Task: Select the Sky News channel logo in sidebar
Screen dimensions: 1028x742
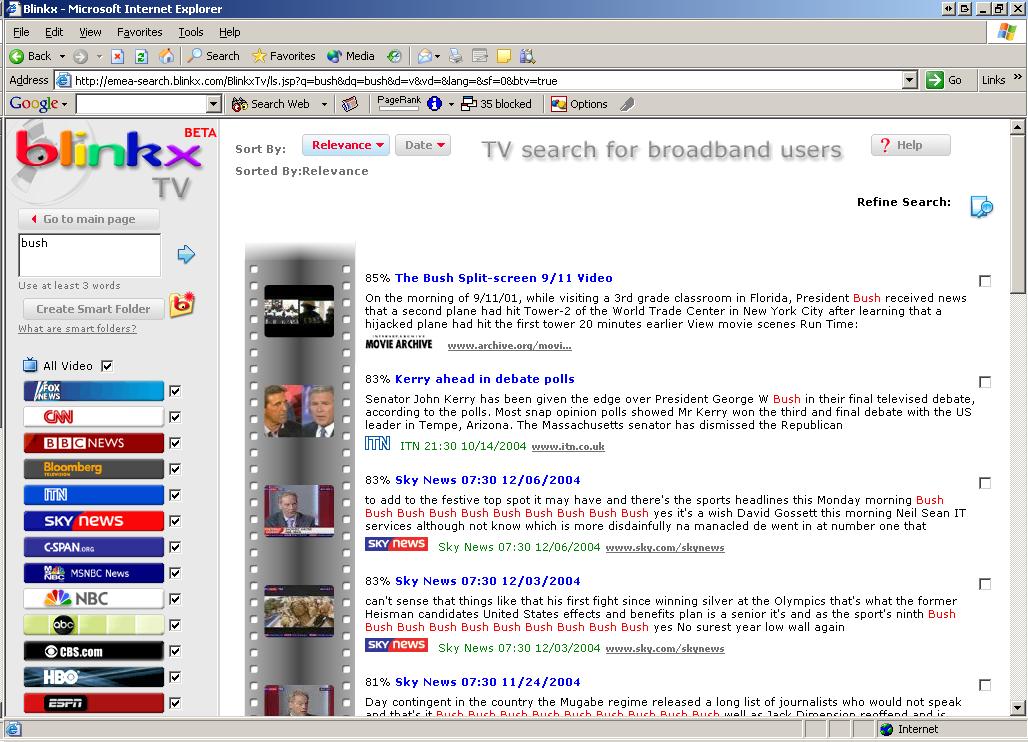Action: (x=94, y=521)
